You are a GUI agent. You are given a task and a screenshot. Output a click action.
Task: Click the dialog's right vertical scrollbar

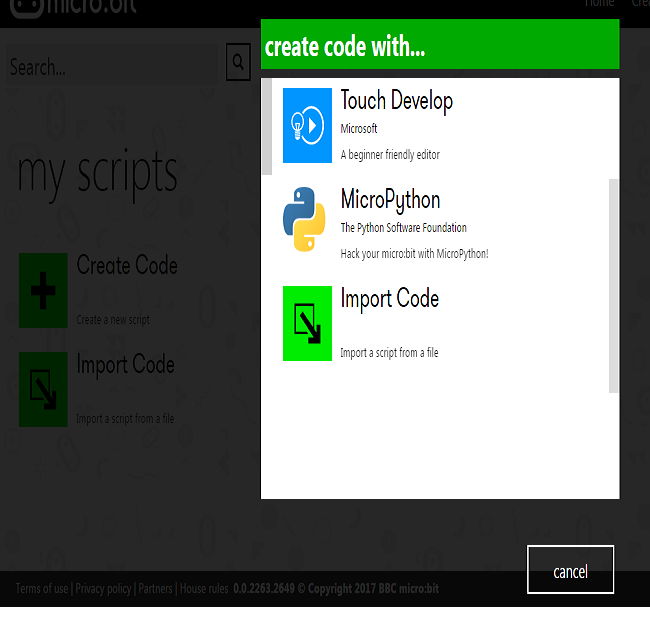pyautogui.click(x=614, y=286)
